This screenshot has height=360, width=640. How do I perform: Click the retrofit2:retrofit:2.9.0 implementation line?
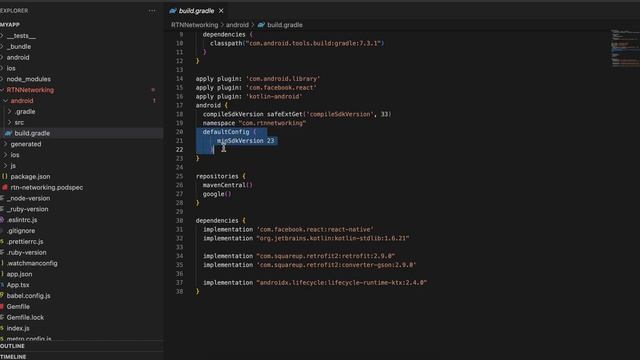[x=299, y=256]
